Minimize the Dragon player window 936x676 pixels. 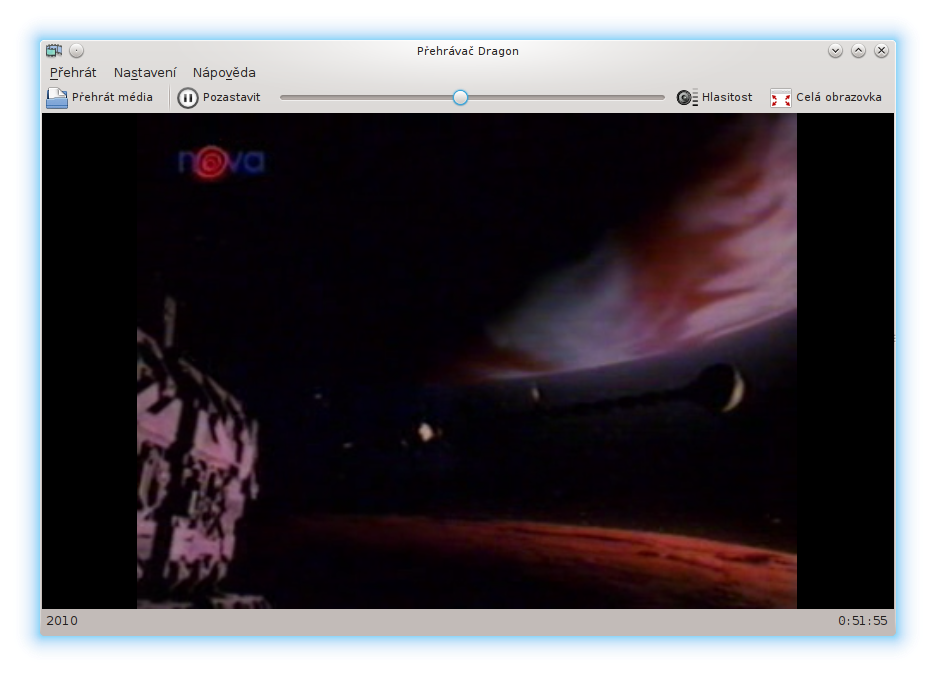[835, 51]
